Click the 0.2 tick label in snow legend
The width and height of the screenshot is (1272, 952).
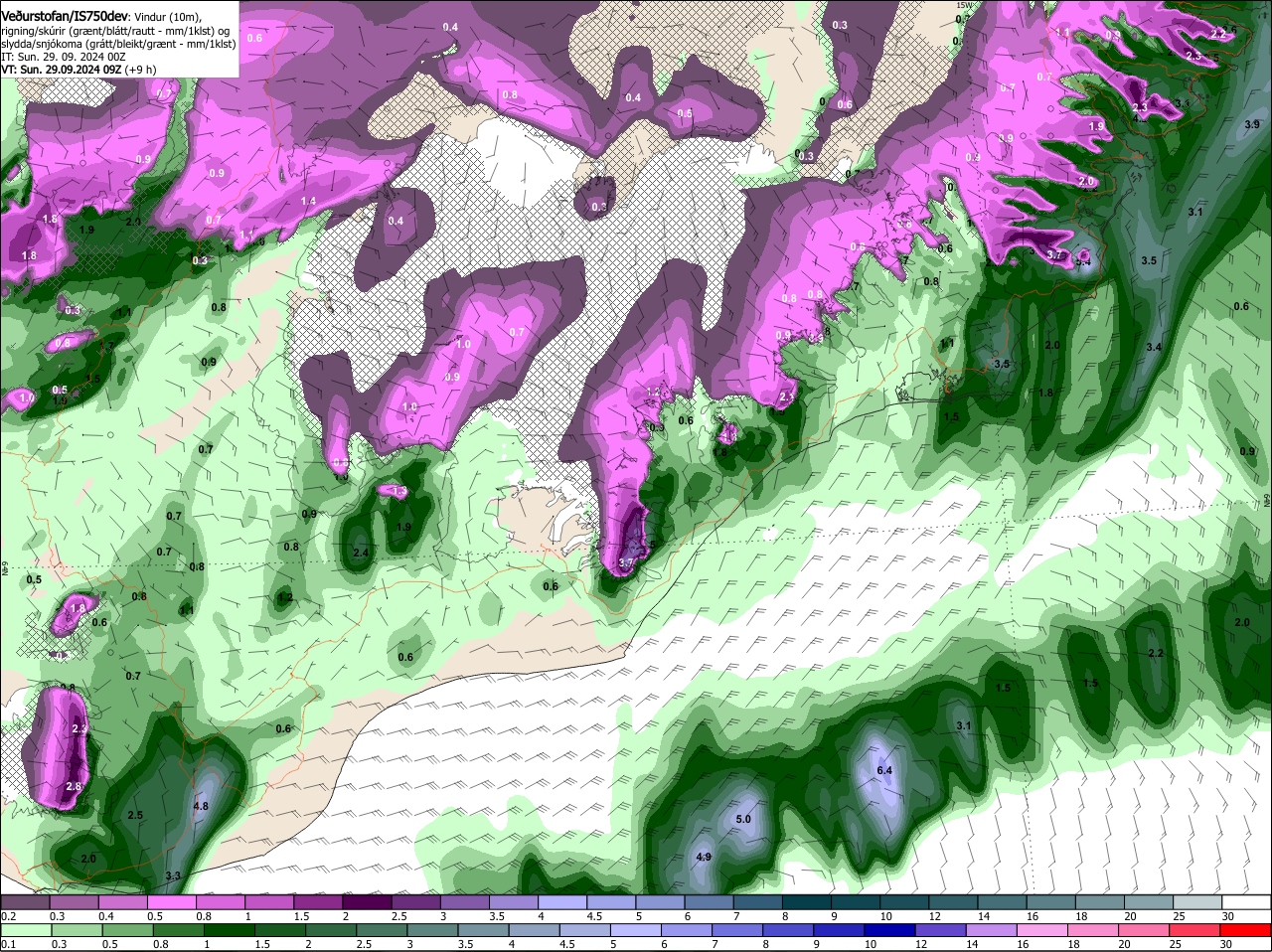point(8,916)
